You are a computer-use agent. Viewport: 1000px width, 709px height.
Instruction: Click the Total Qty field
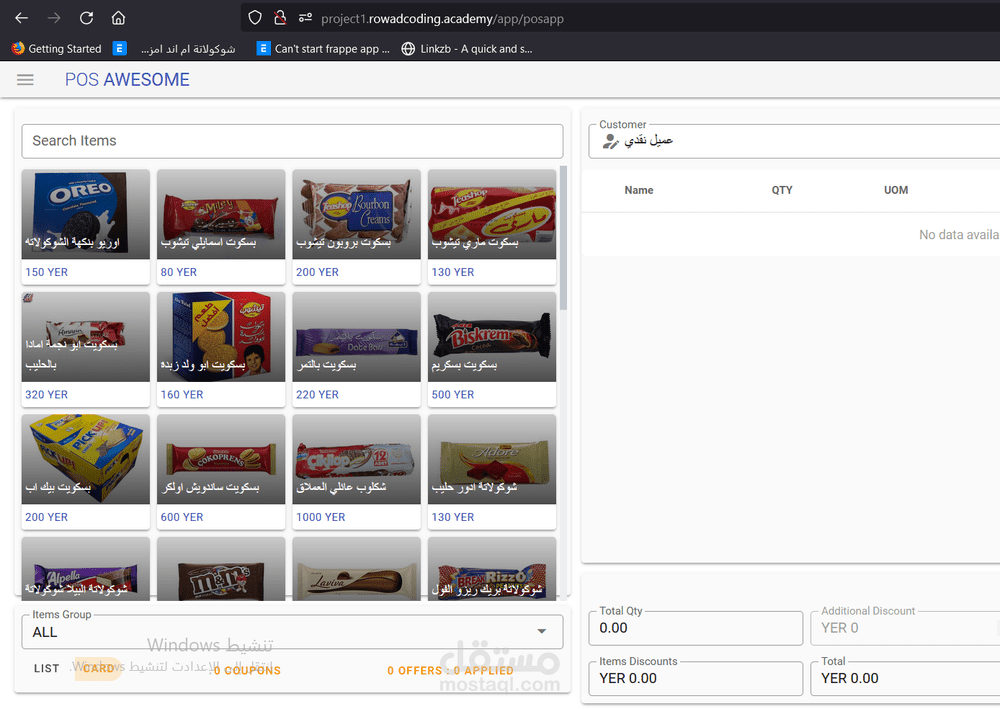click(x=695, y=628)
